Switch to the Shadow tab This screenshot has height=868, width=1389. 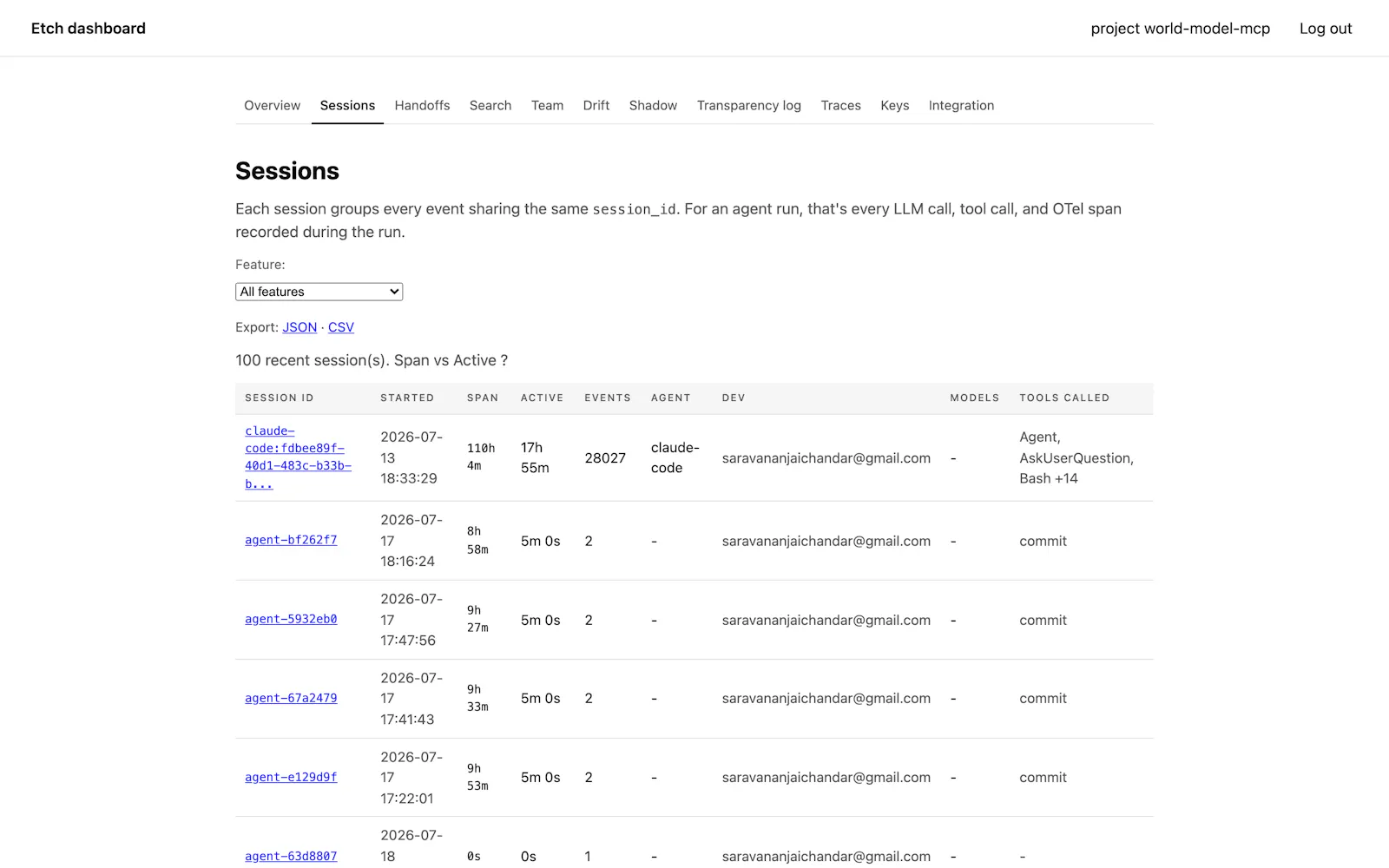(653, 105)
